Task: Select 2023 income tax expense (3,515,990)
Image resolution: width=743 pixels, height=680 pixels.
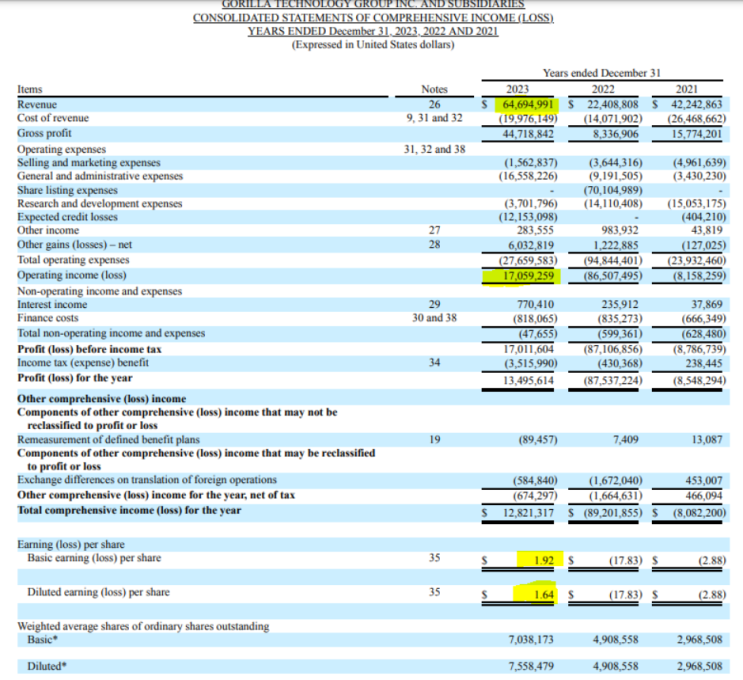Action: 531,363
